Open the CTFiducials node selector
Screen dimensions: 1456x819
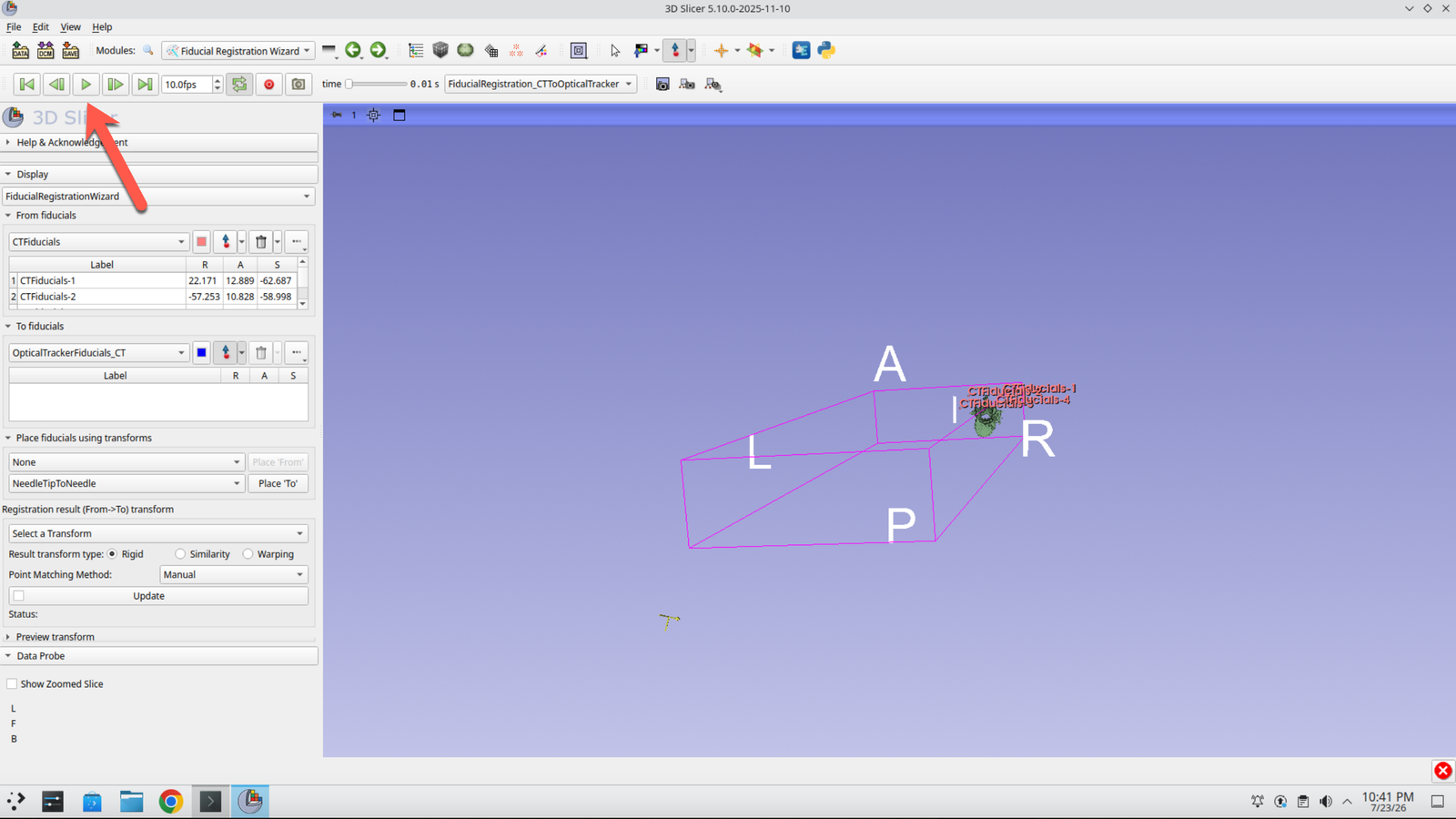click(x=98, y=242)
